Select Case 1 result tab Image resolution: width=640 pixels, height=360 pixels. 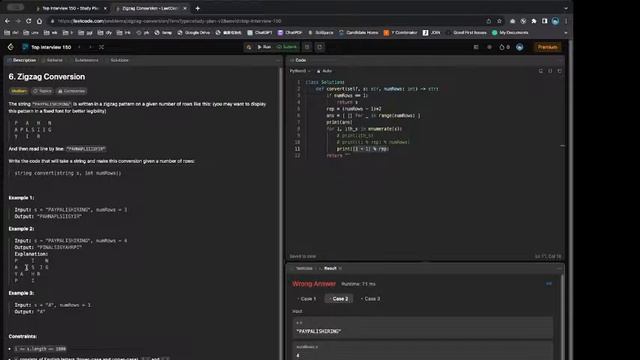[x=307, y=299]
